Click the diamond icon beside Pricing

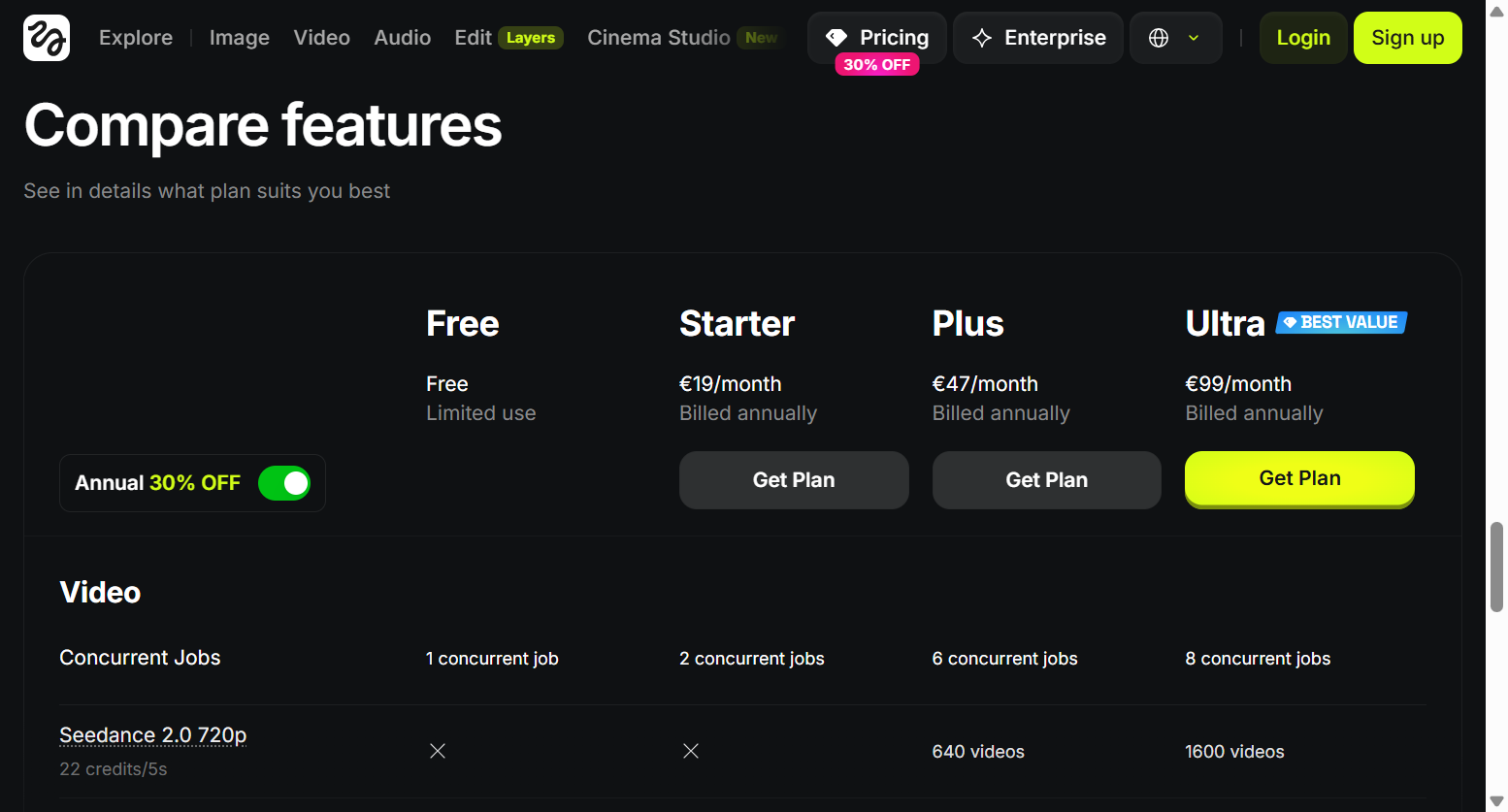pyautogui.click(x=836, y=38)
